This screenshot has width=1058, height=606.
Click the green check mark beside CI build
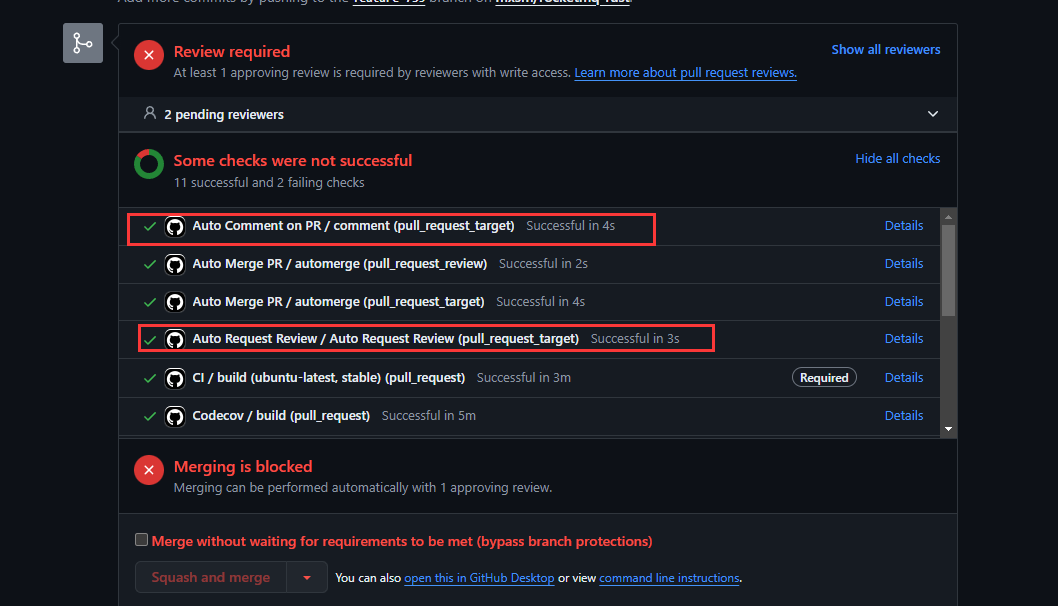[150, 377]
